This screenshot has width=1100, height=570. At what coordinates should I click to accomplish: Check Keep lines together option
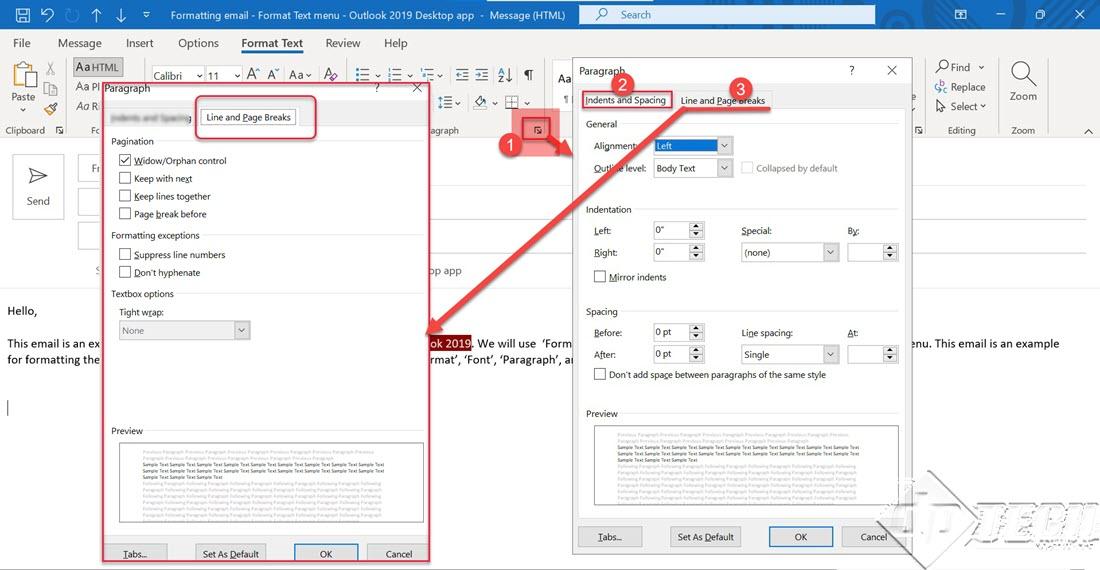(125, 196)
